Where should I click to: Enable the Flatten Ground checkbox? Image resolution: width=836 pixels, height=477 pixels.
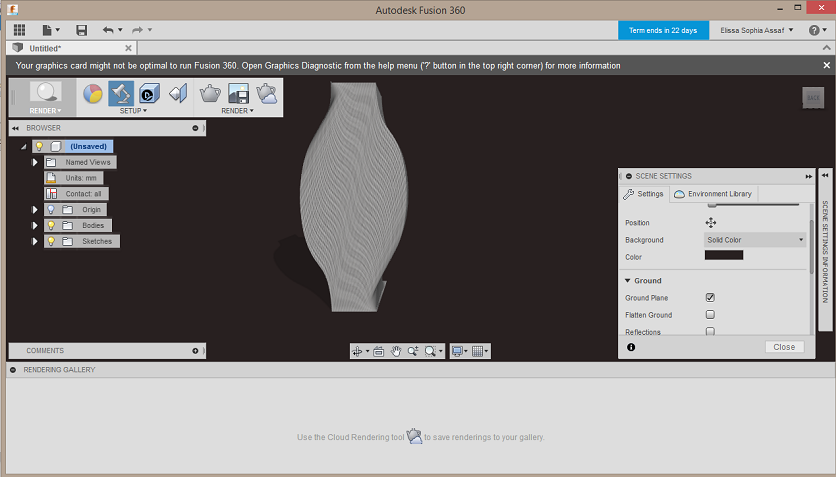pyautogui.click(x=710, y=314)
